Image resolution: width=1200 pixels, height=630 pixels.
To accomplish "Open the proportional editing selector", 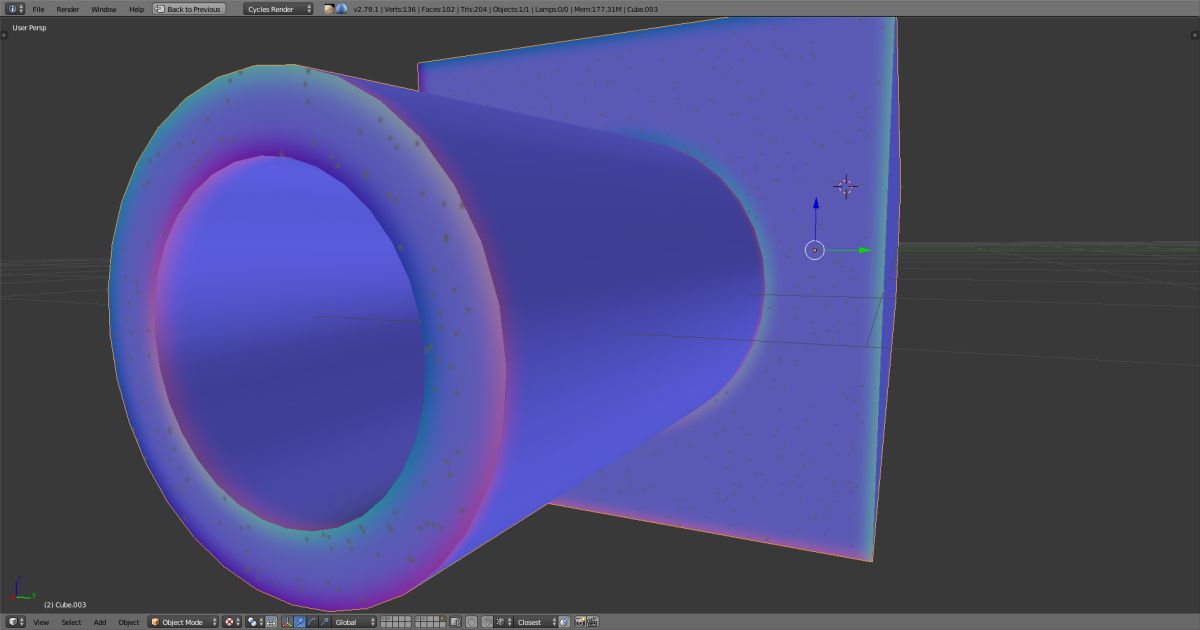I will [472, 622].
